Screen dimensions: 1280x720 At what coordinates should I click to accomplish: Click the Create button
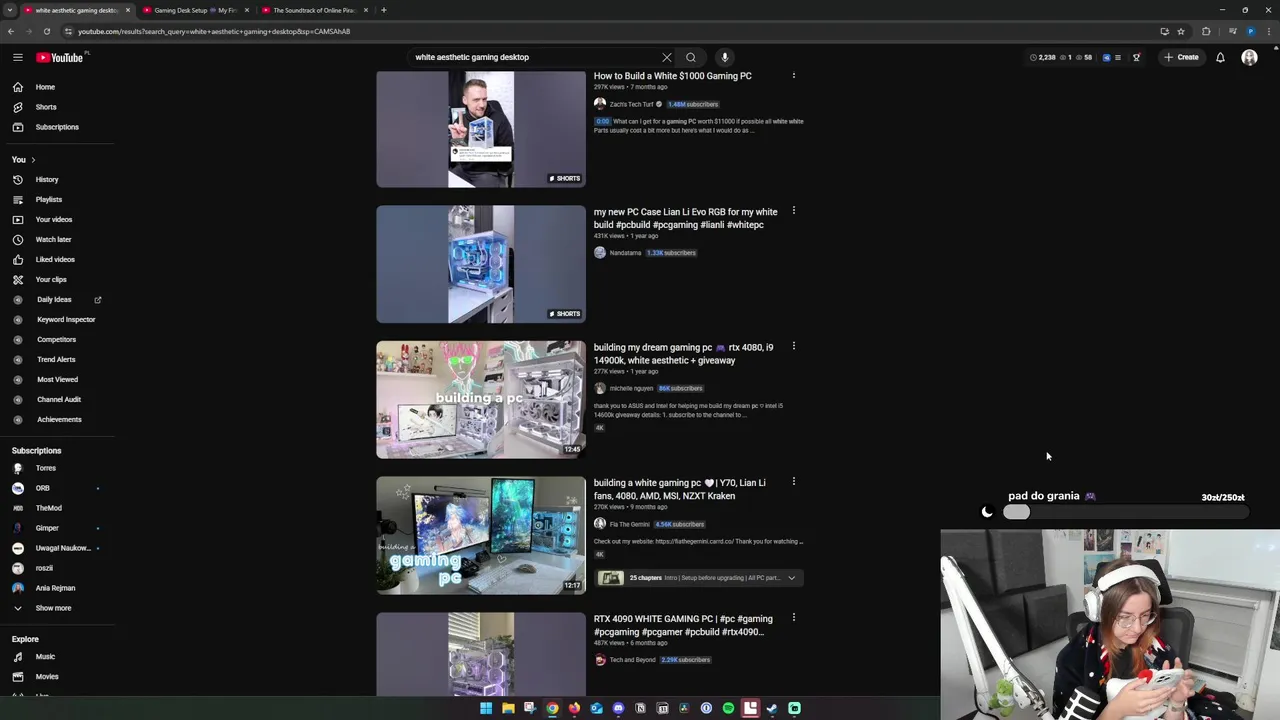[1181, 57]
